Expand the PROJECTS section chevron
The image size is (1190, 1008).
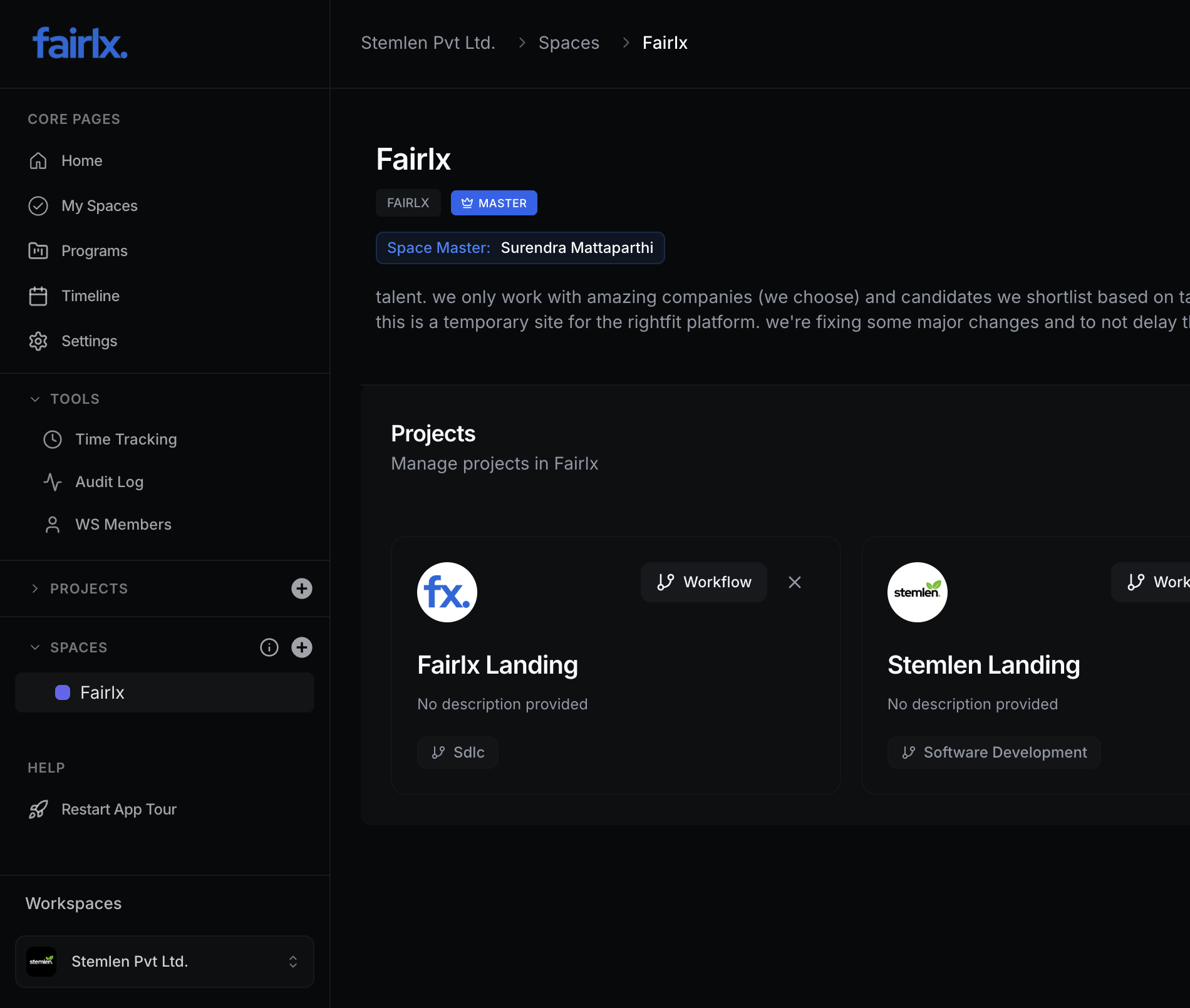(35, 589)
